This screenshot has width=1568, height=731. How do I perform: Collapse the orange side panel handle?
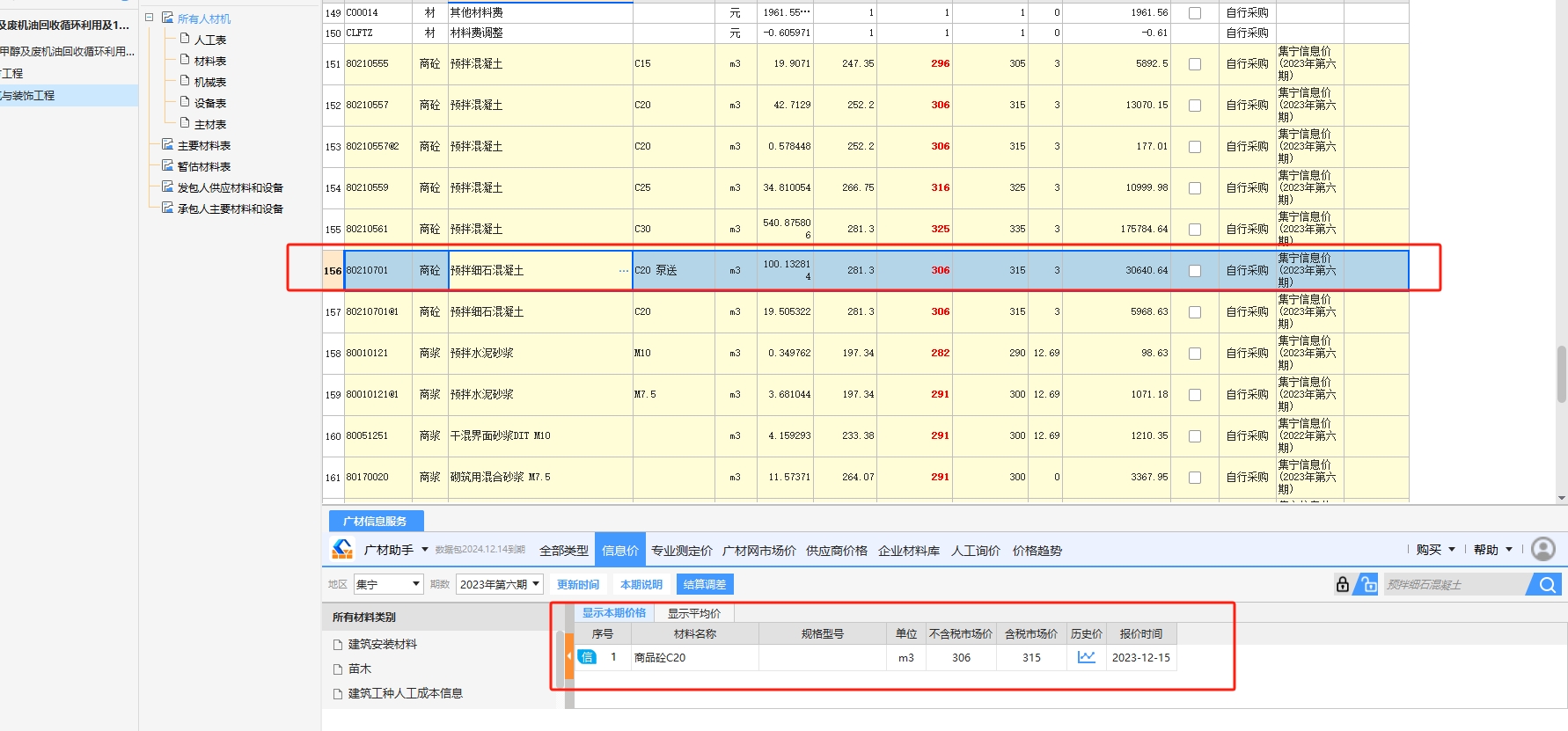point(569,655)
